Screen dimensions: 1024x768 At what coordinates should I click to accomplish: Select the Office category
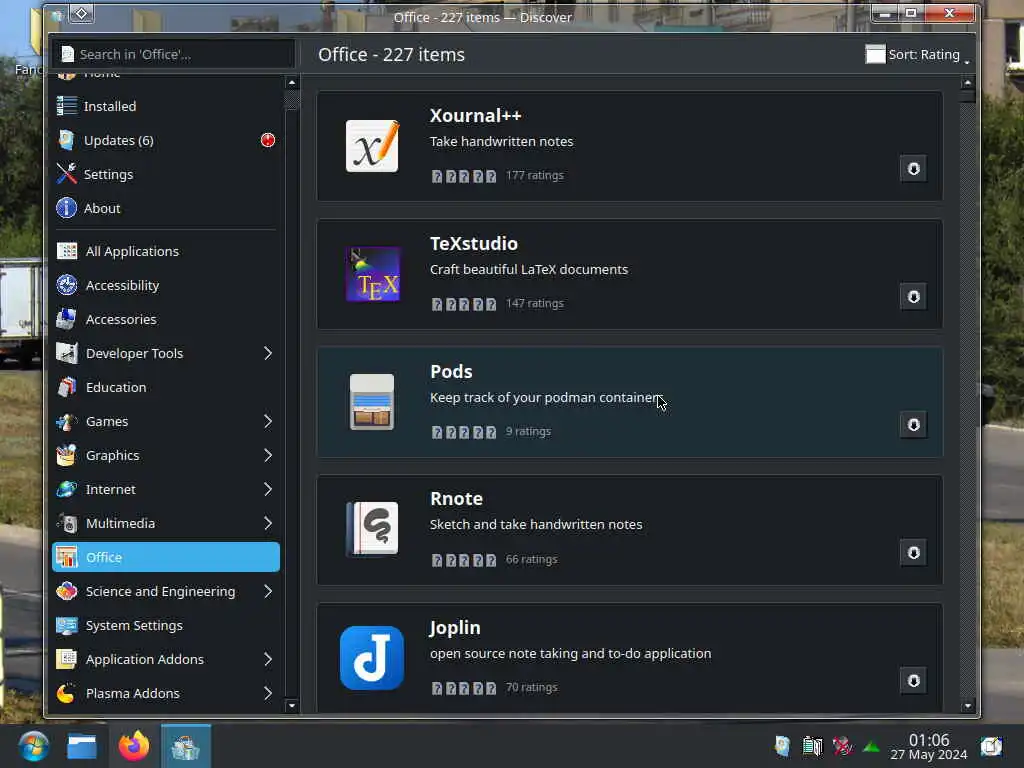166,557
